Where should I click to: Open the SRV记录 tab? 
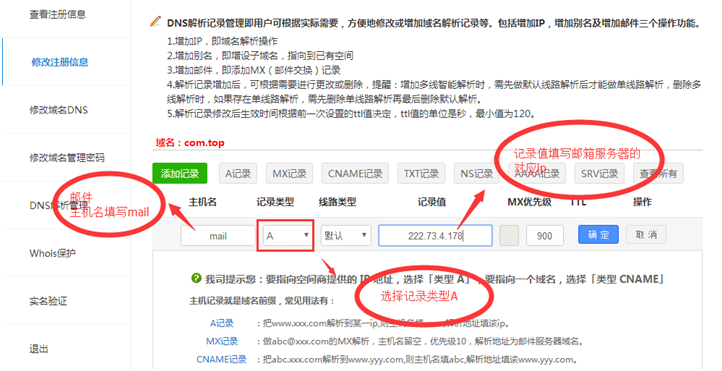tap(599, 174)
